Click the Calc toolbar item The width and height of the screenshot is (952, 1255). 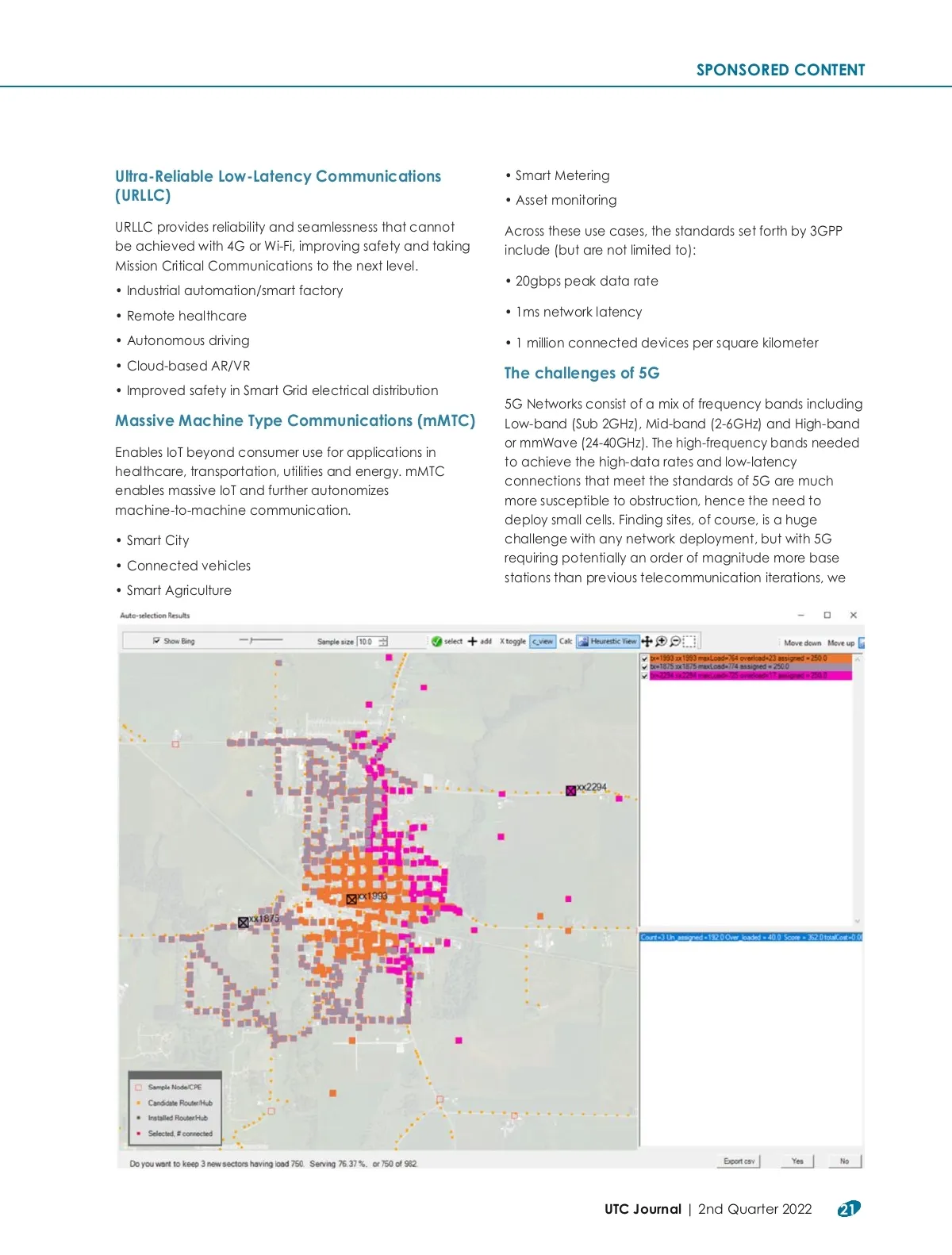pyautogui.click(x=566, y=641)
